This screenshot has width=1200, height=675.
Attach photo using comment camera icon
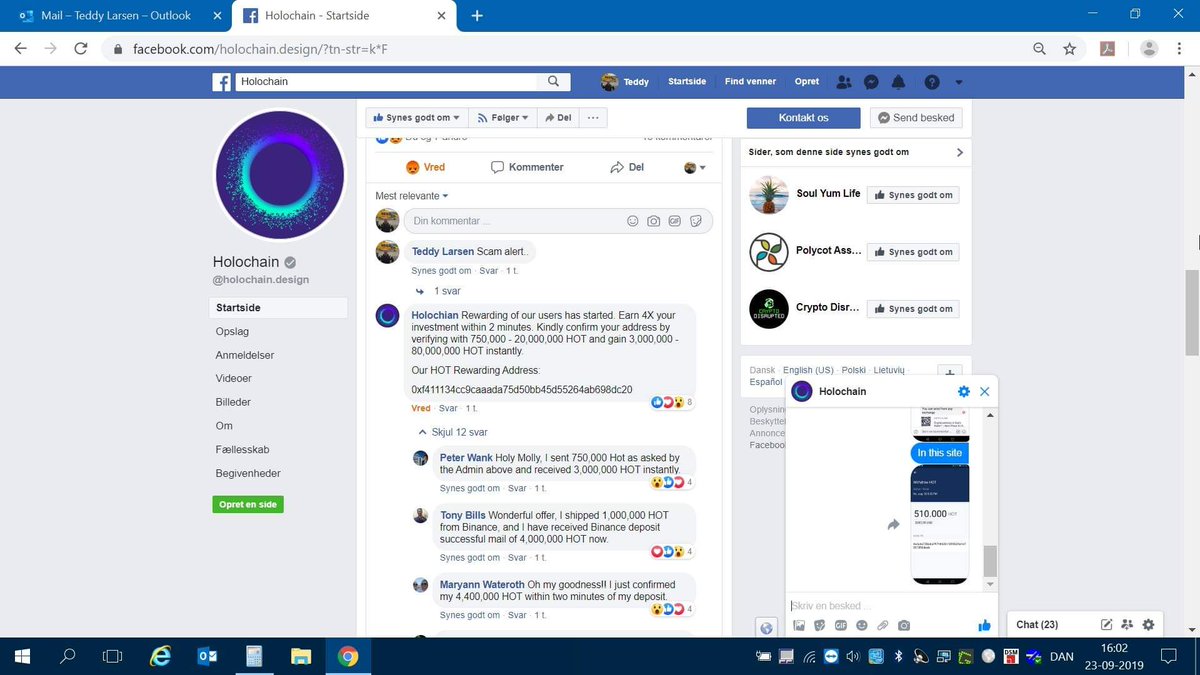[653, 221]
